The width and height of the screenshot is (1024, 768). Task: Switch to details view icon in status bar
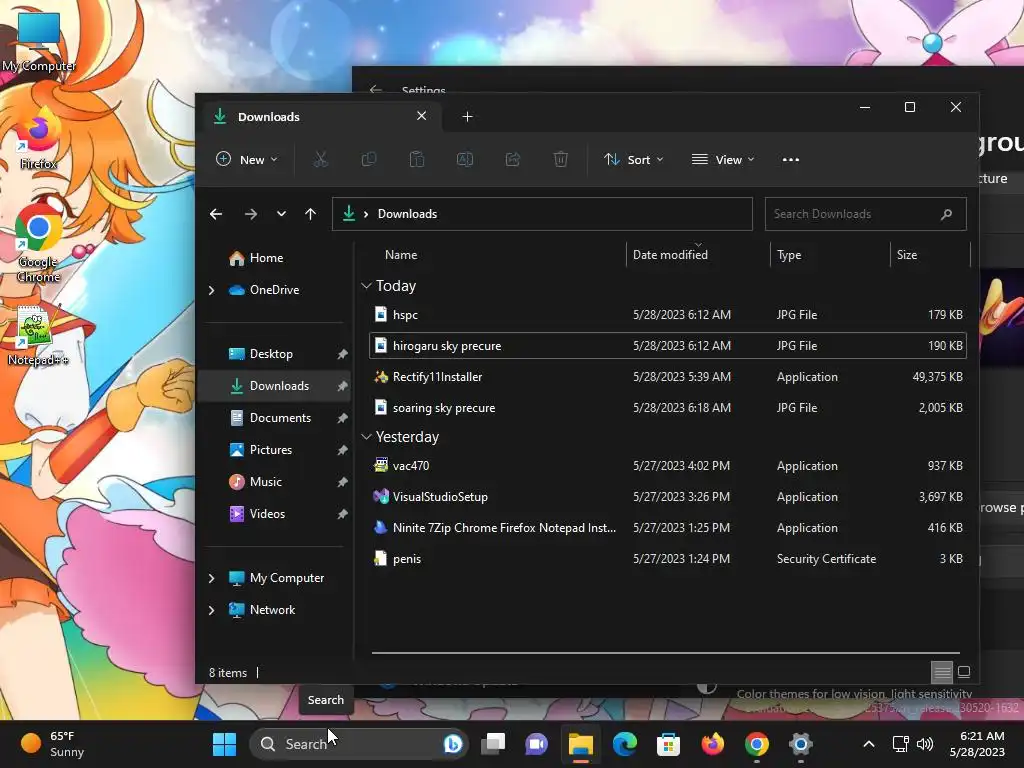pos(942,671)
